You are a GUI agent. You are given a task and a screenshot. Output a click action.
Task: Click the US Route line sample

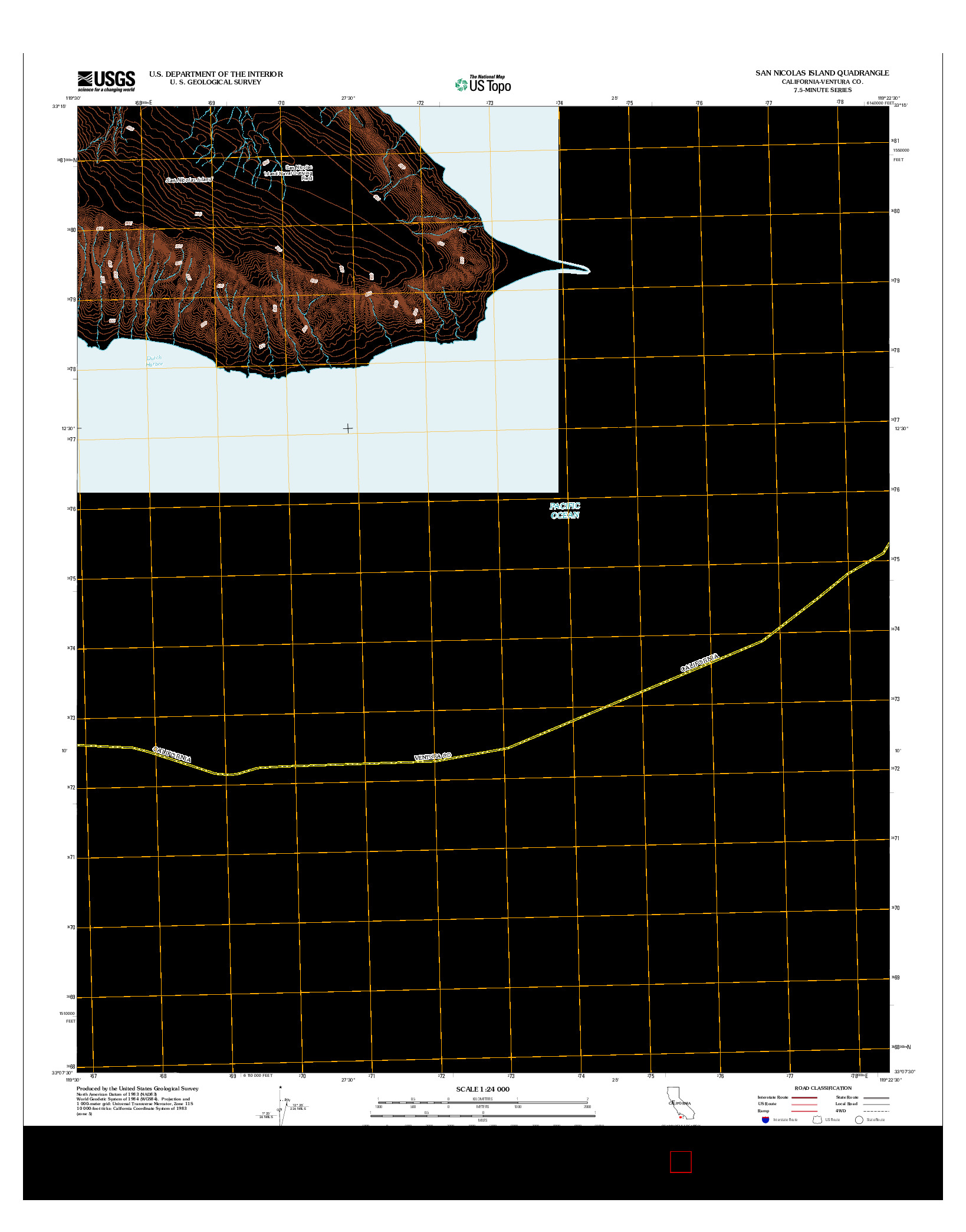click(x=804, y=1104)
